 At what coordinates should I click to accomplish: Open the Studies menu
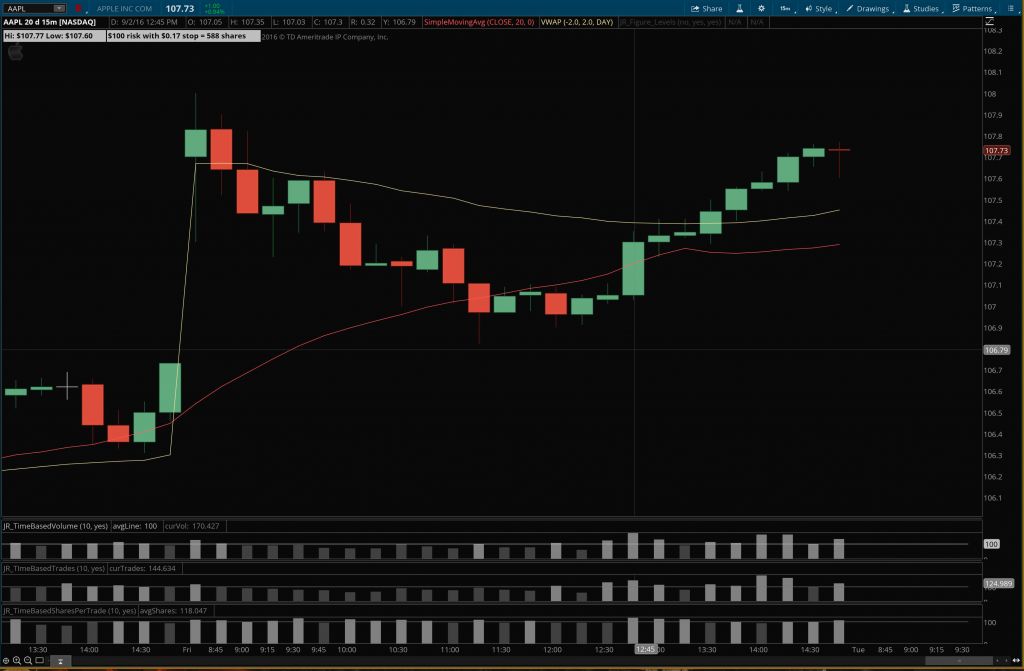coord(921,8)
